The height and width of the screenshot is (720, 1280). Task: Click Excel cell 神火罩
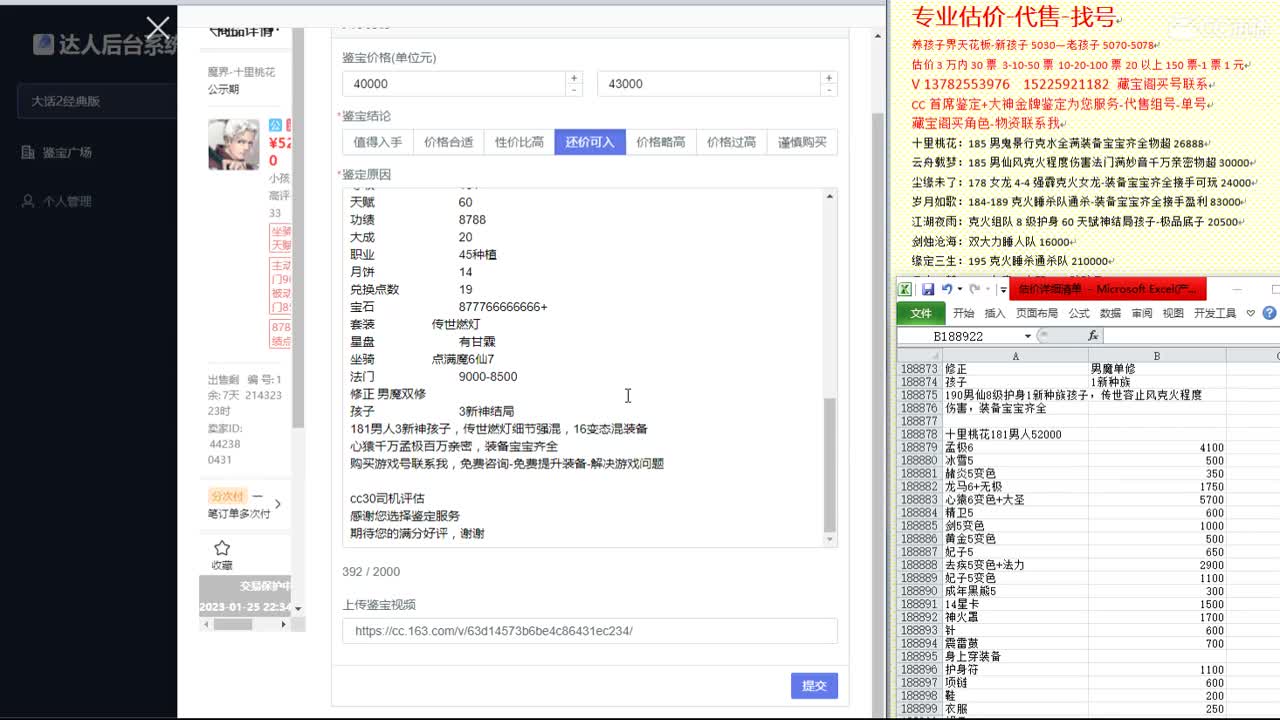pyautogui.click(x=1015, y=617)
